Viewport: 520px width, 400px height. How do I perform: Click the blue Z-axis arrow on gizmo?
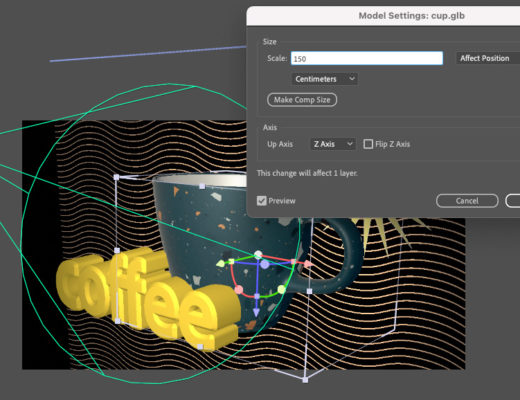point(256,312)
